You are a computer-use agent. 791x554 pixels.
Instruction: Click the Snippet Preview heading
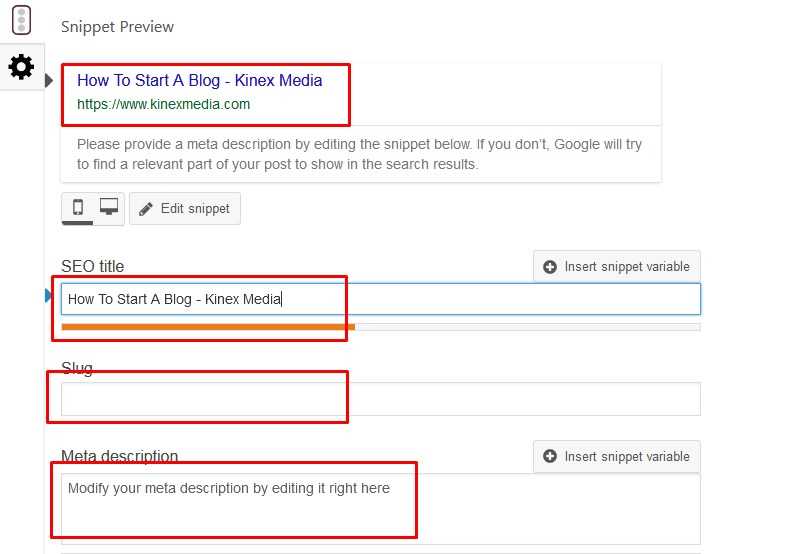117,27
